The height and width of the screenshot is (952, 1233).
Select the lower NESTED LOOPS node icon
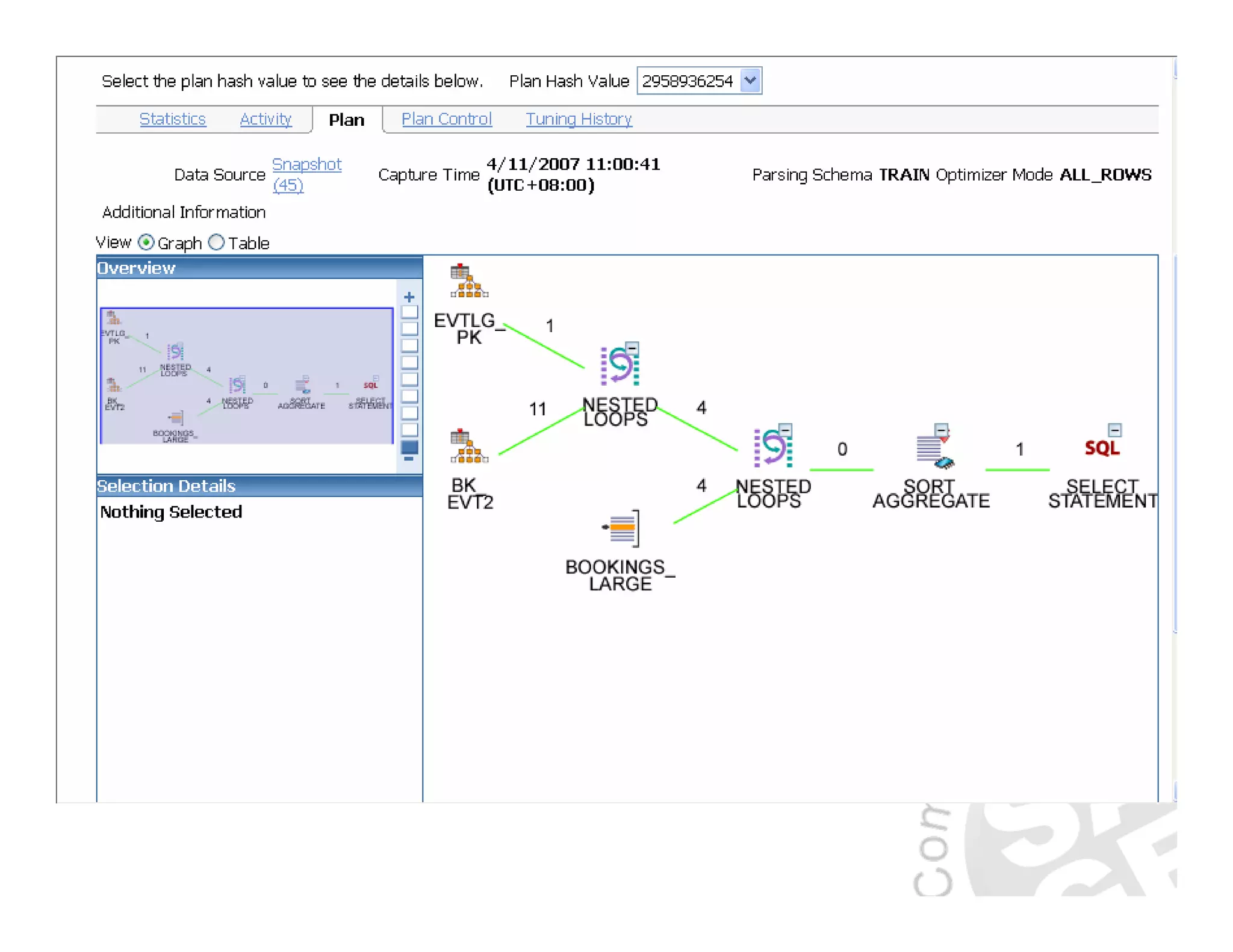(x=772, y=448)
